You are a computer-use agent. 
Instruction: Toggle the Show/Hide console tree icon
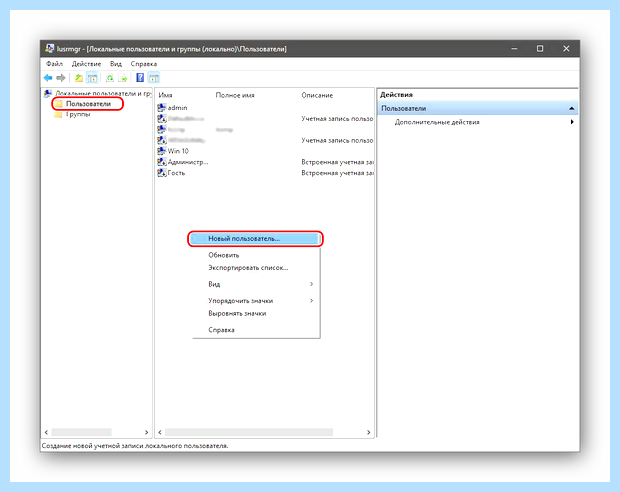(x=92, y=78)
